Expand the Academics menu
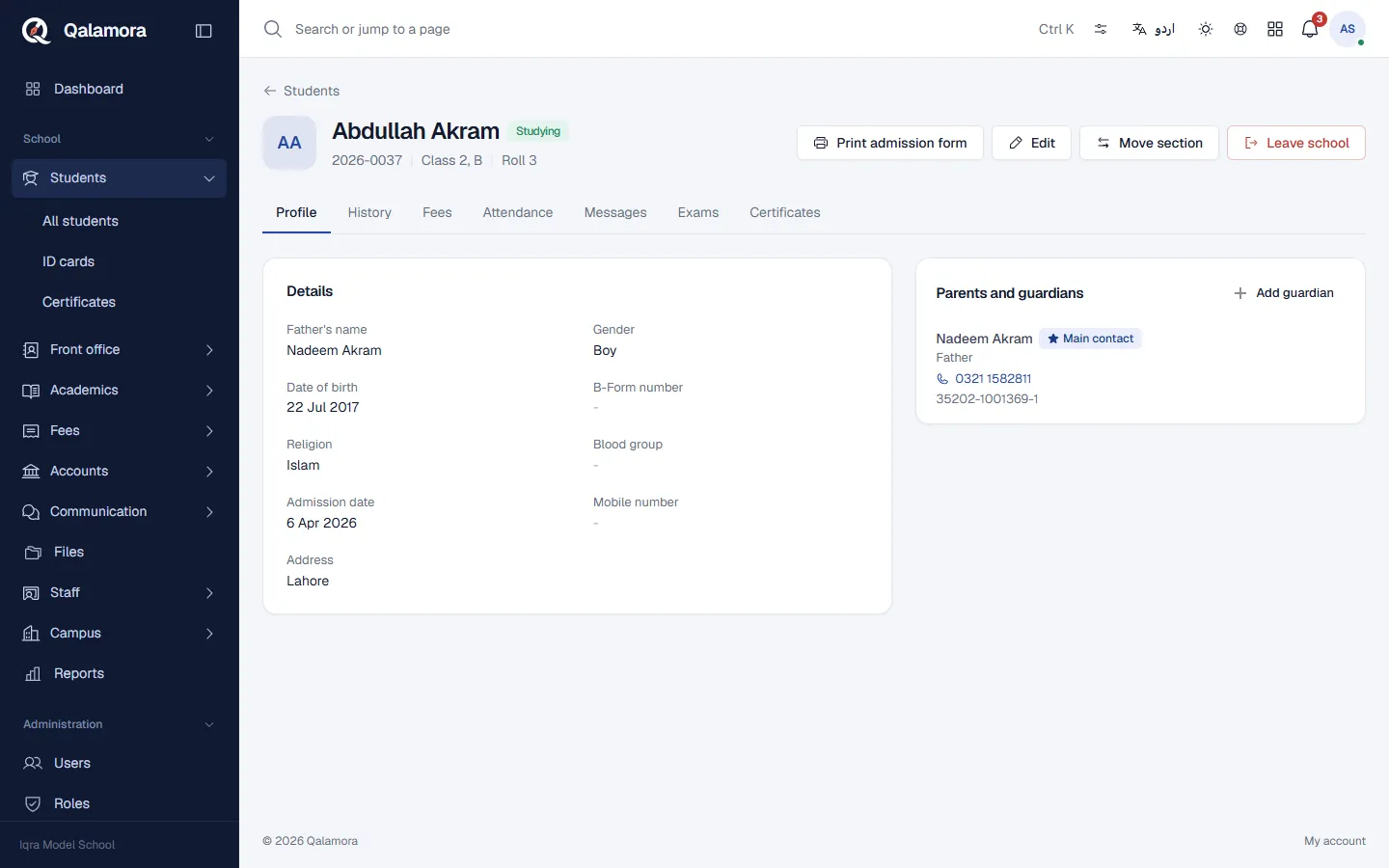This screenshot has height=868, width=1389. pyautogui.click(x=120, y=390)
